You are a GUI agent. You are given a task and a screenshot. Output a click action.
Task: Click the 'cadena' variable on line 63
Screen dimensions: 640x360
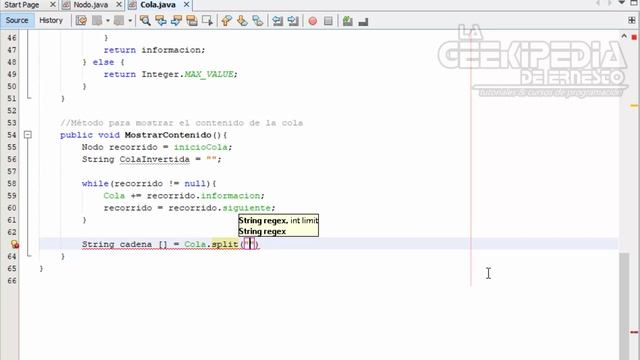136,244
